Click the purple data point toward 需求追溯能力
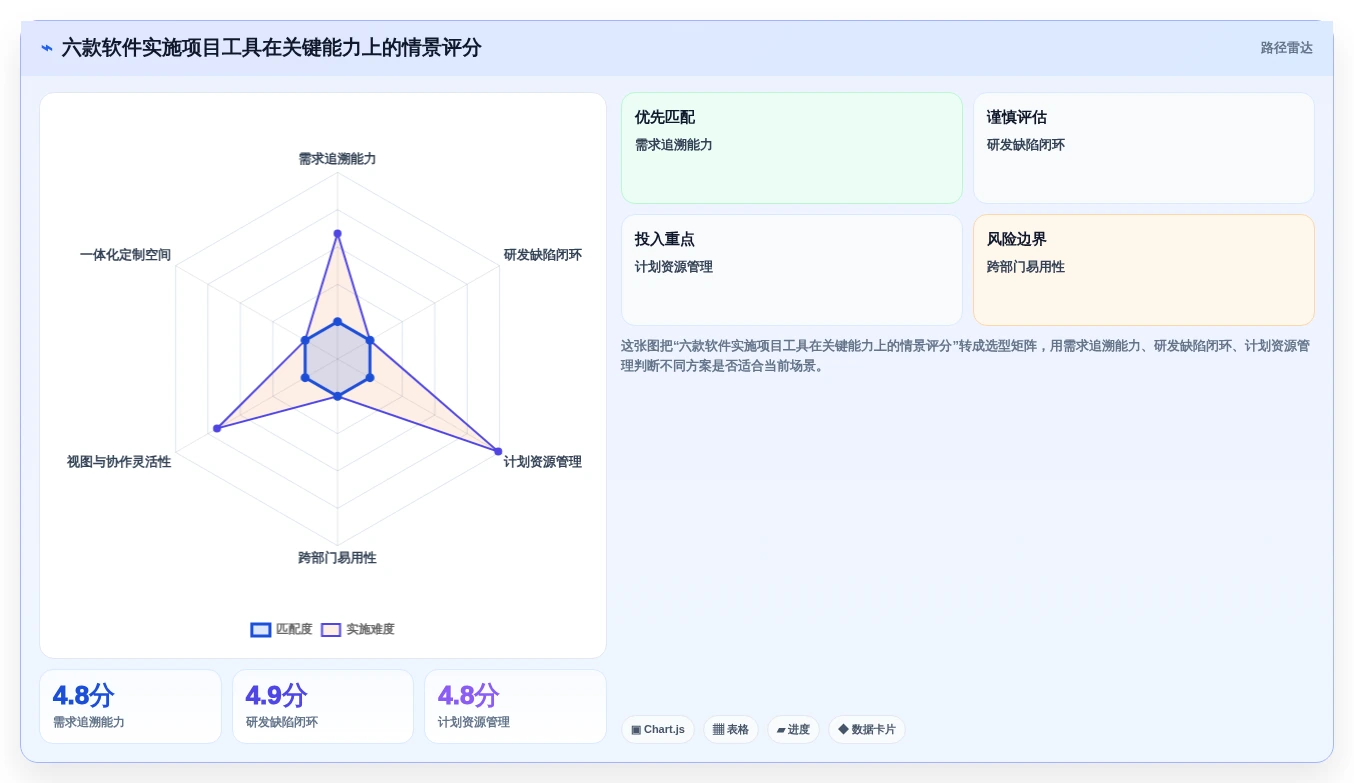Screen dimensions: 1354x783 pyautogui.click(x=337, y=233)
